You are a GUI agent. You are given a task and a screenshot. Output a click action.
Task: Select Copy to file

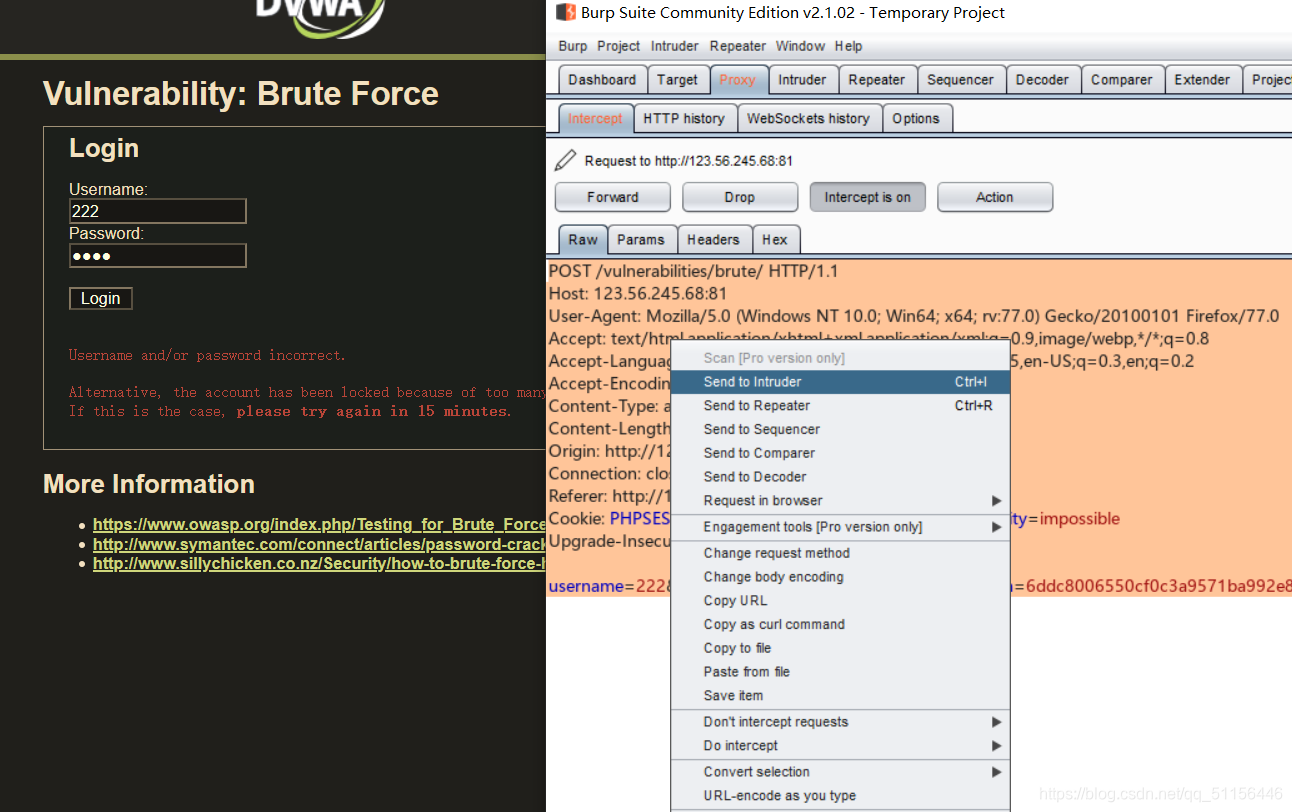pyautogui.click(x=840, y=648)
